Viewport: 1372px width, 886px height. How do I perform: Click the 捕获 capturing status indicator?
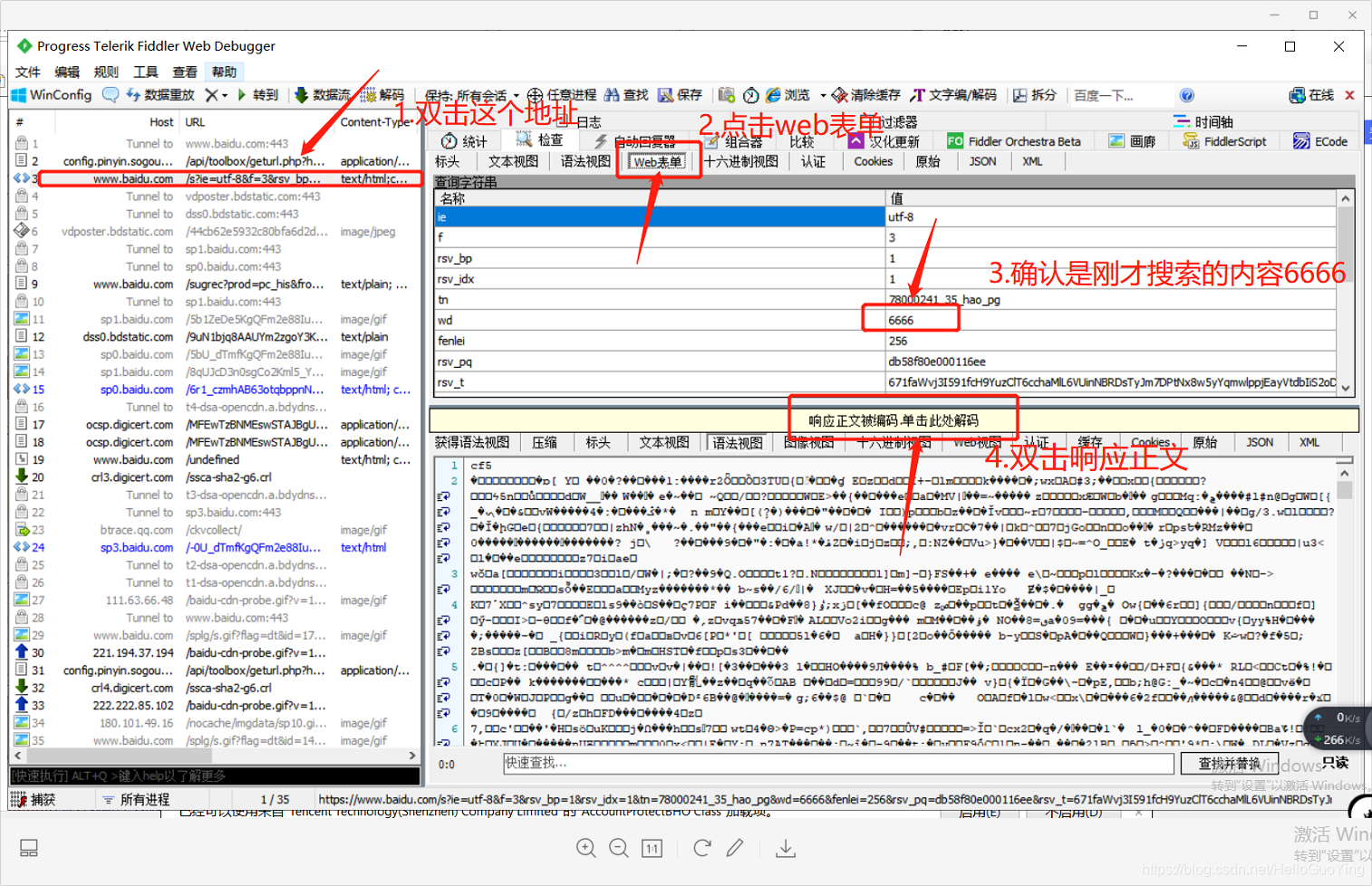pyautogui.click(x=34, y=799)
